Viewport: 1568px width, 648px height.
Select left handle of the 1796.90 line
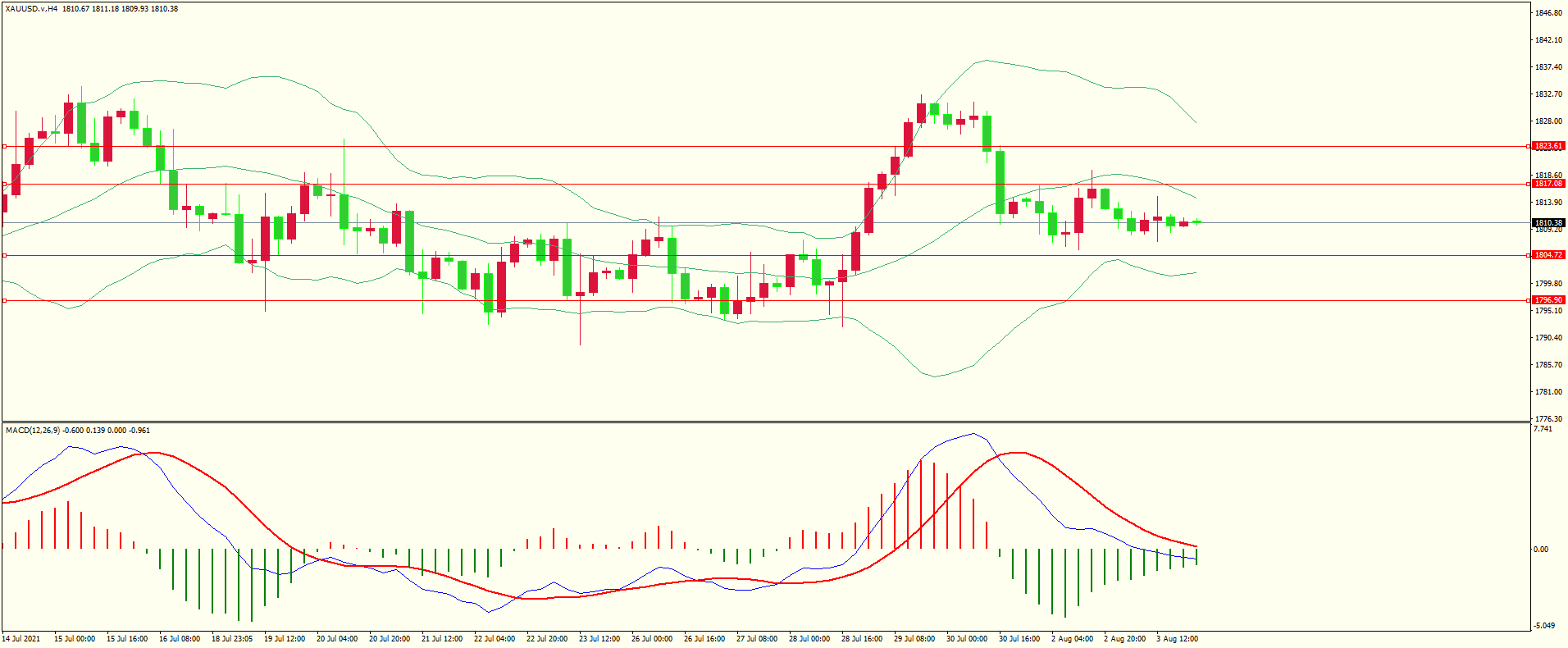click(4, 301)
